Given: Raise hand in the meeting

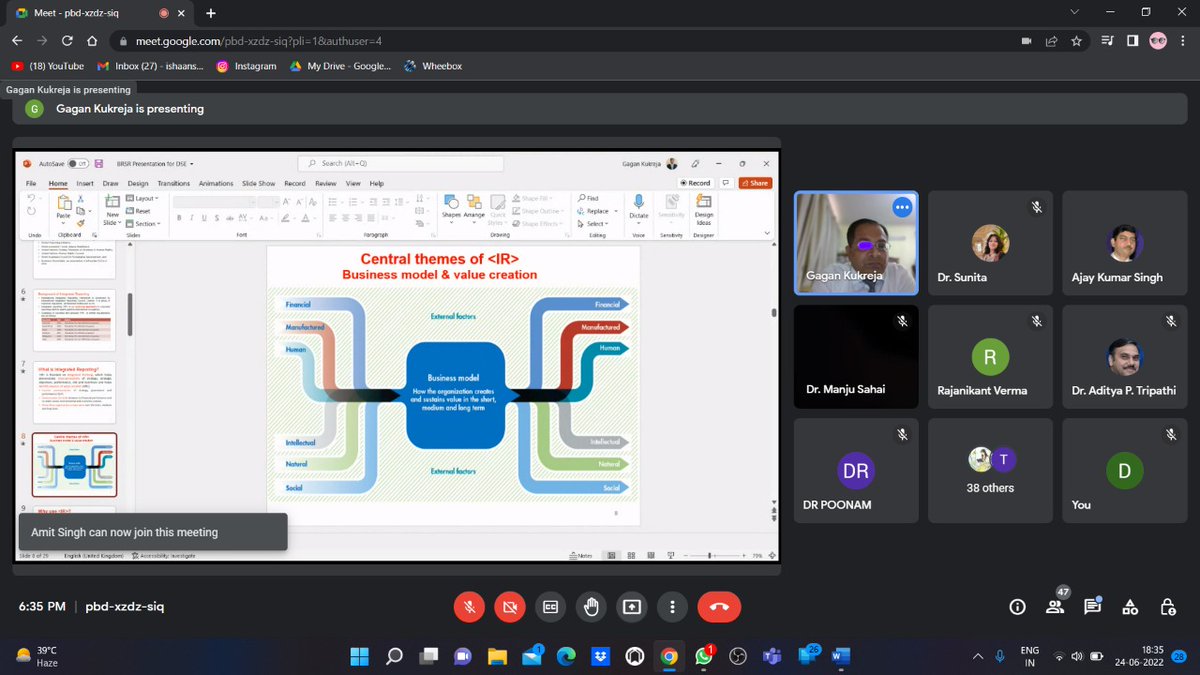Looking at the screenshot, I should 591,606.
